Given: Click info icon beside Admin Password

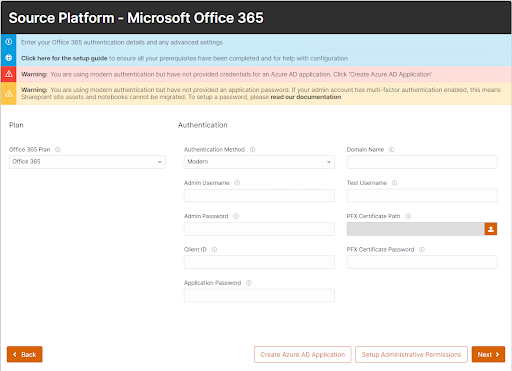Looking at the screenshot, I should 236,216.
